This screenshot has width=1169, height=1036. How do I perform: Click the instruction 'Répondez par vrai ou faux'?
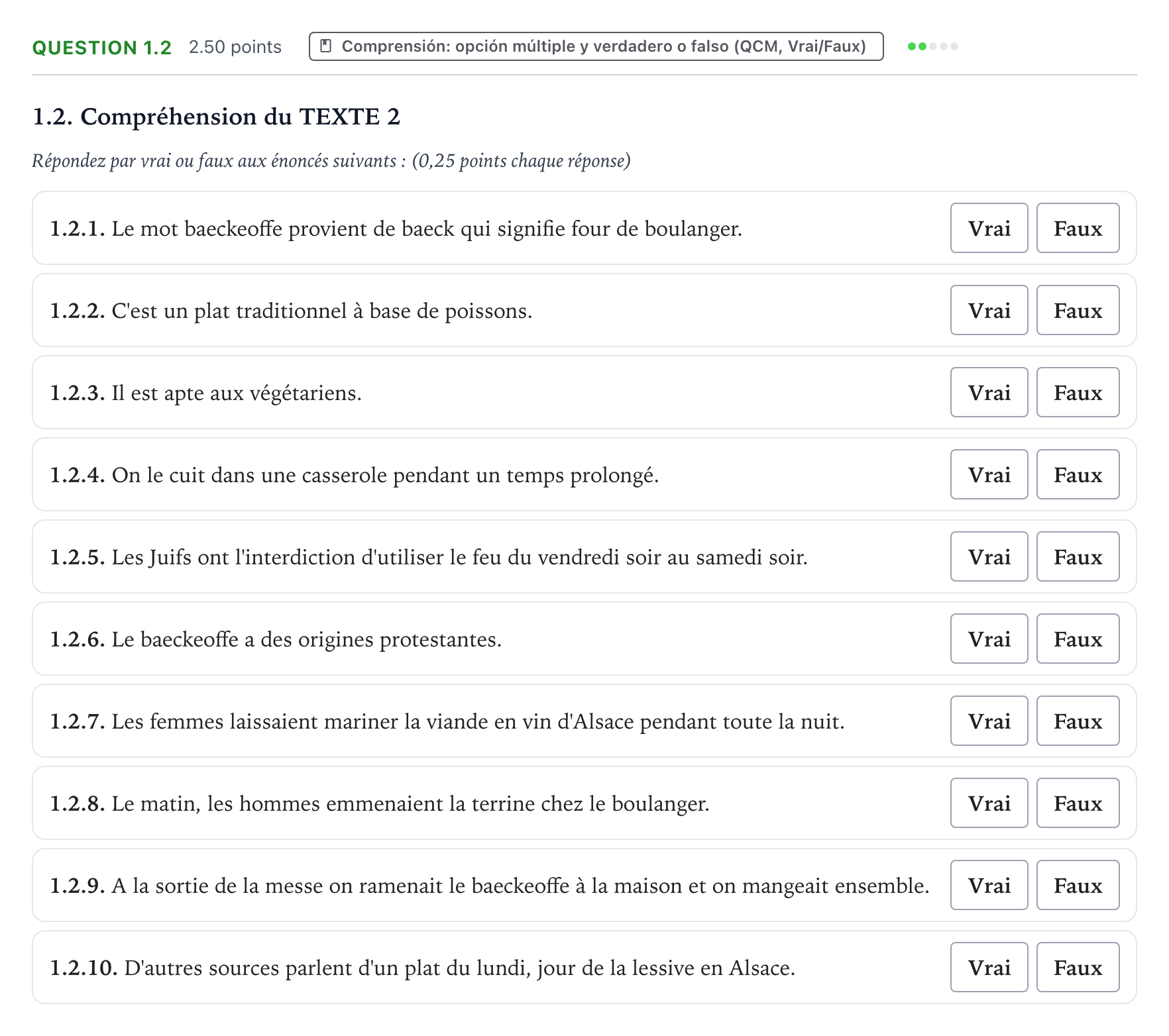tap(331, 161)
